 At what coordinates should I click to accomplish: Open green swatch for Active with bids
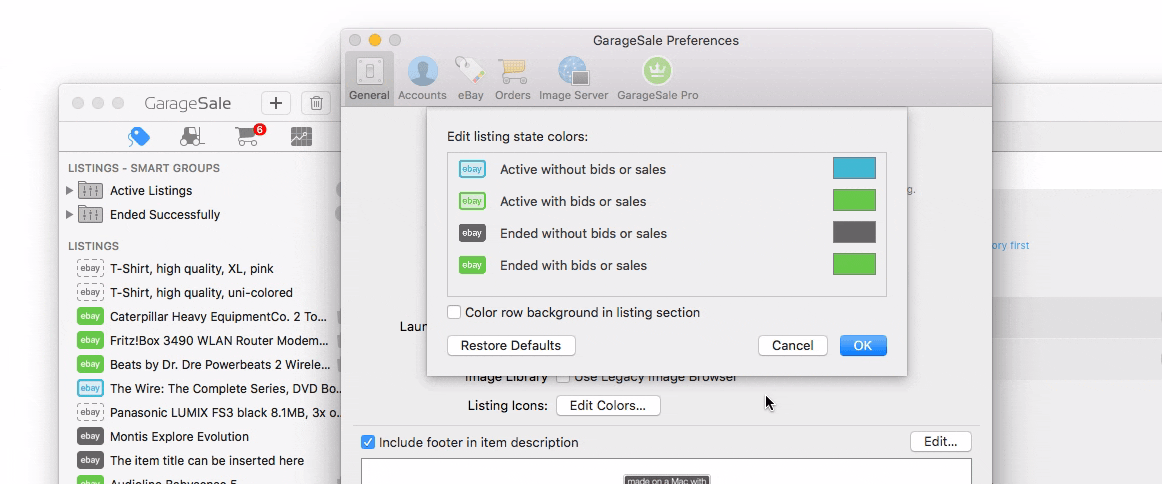854,200
